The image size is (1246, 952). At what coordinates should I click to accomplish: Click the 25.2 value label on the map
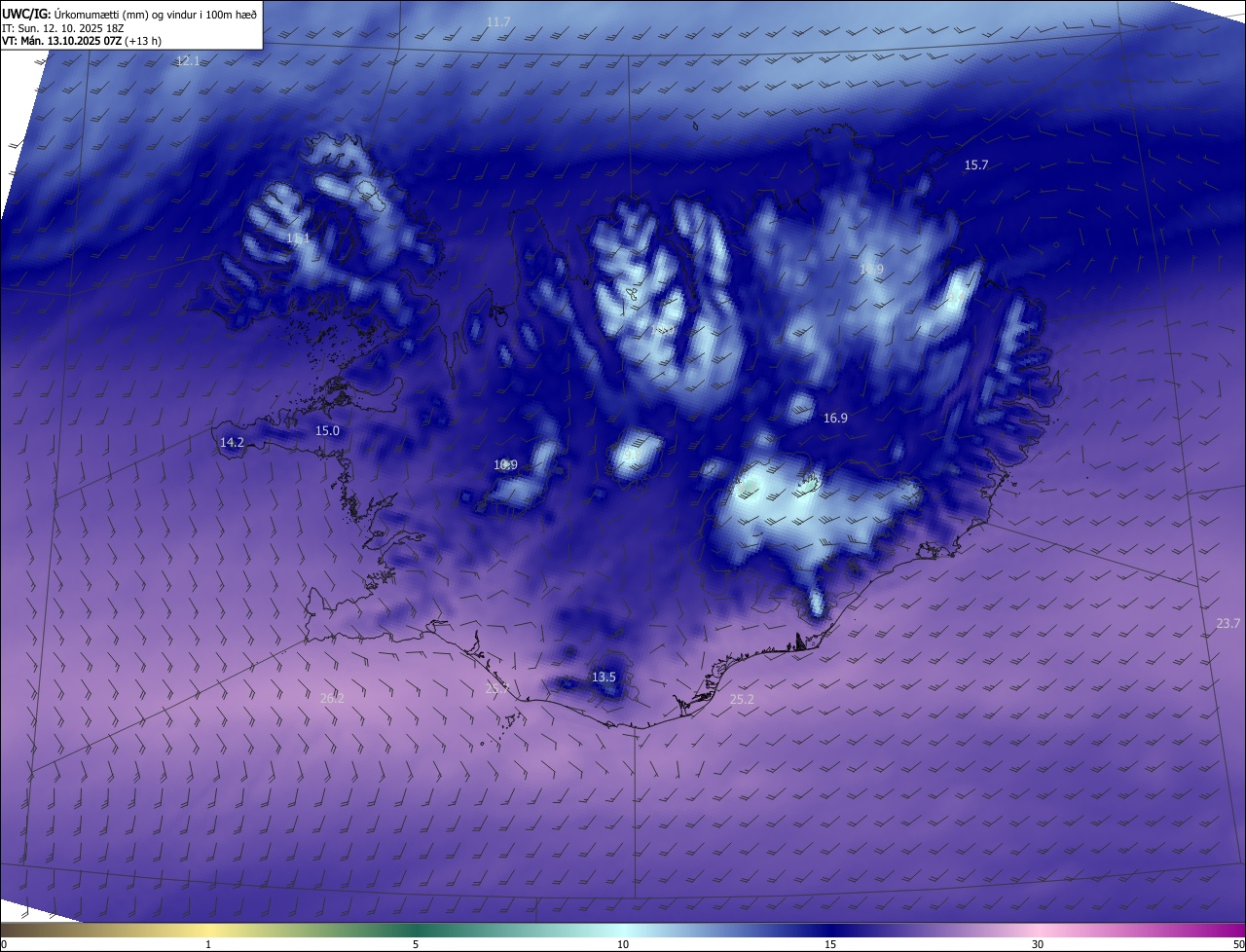[742, 699]
